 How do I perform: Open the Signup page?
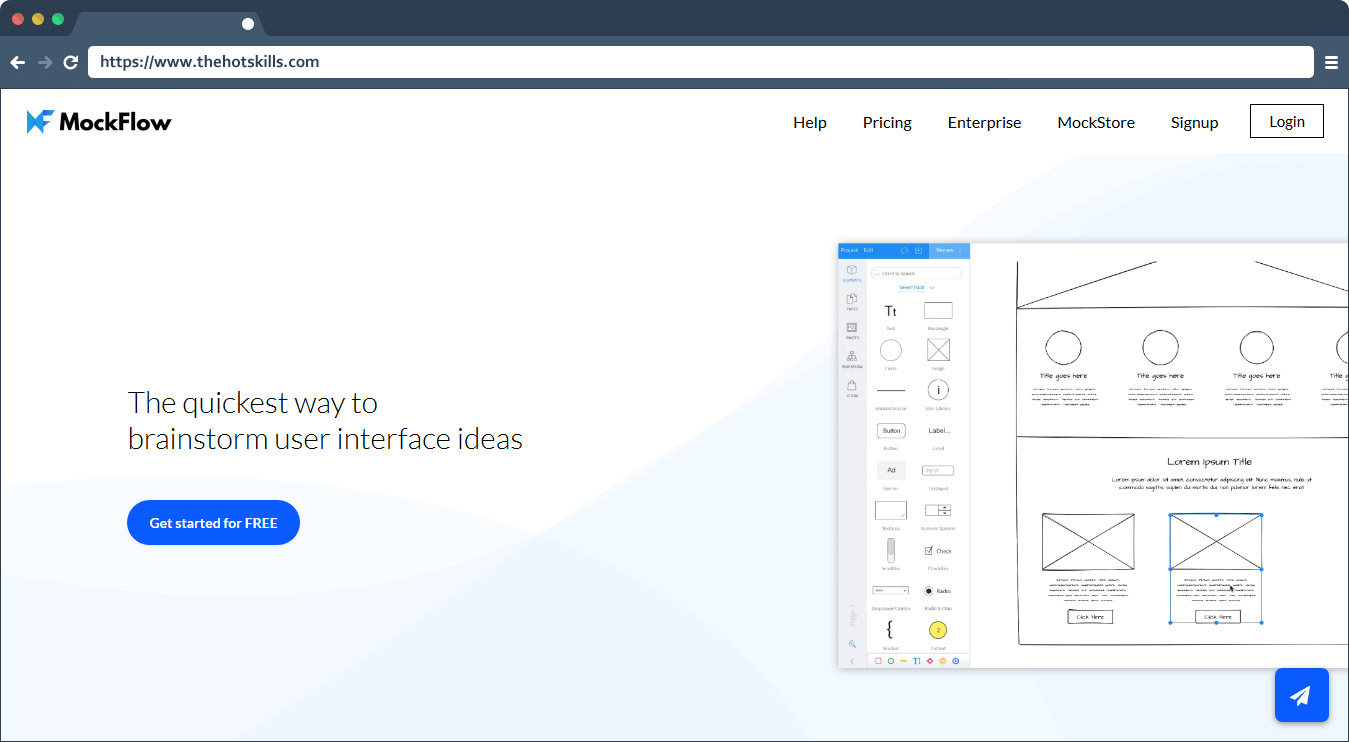[x=1194, y=122]
